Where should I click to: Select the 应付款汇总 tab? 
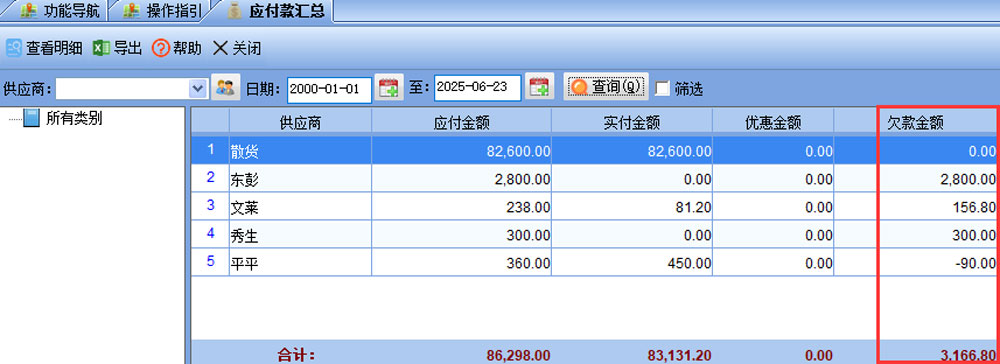[x=275, y=11]
